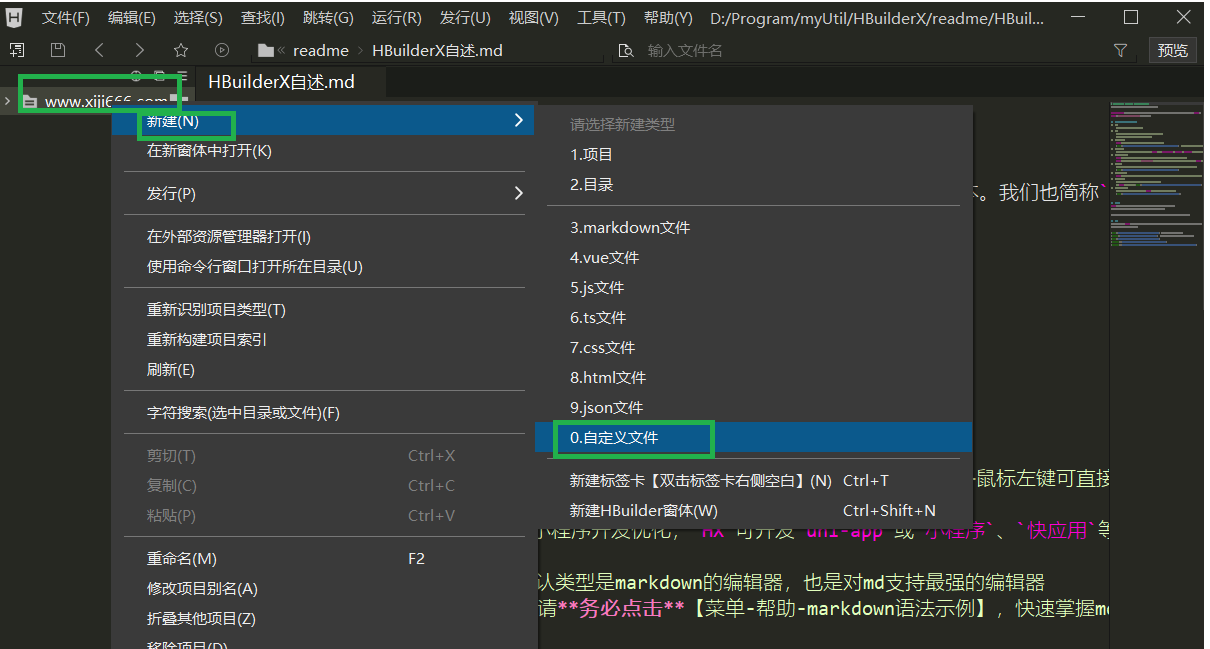Click the readme breadcrumb segment

click(321, 50)
